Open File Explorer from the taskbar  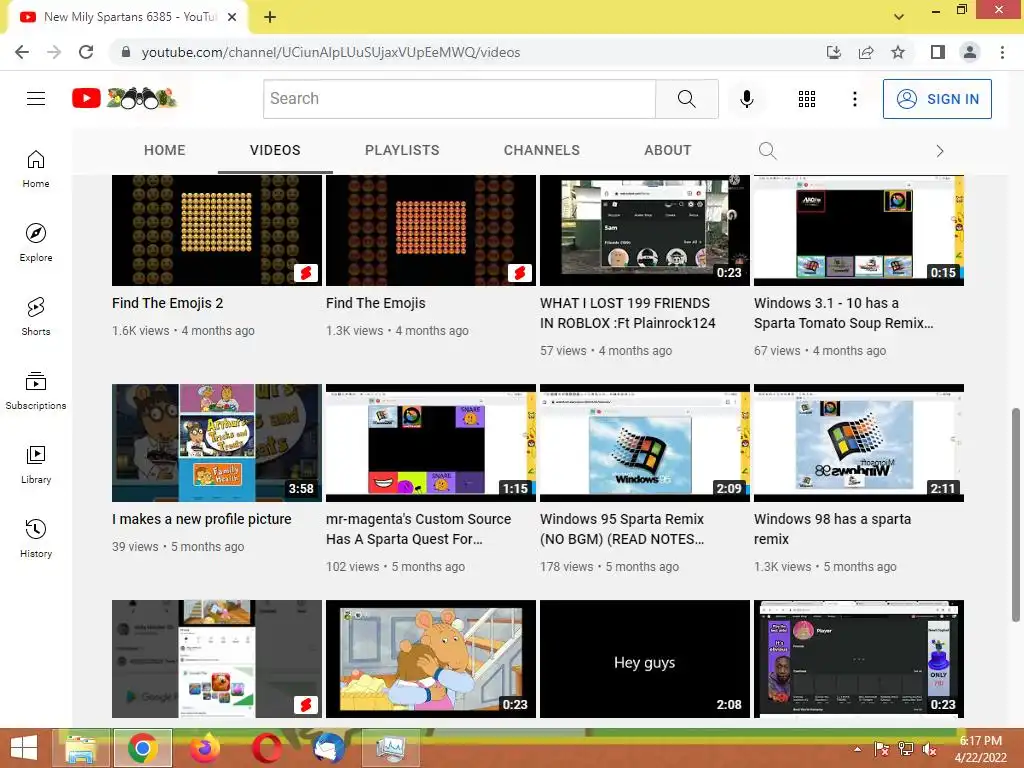click(x=81, y=748)
